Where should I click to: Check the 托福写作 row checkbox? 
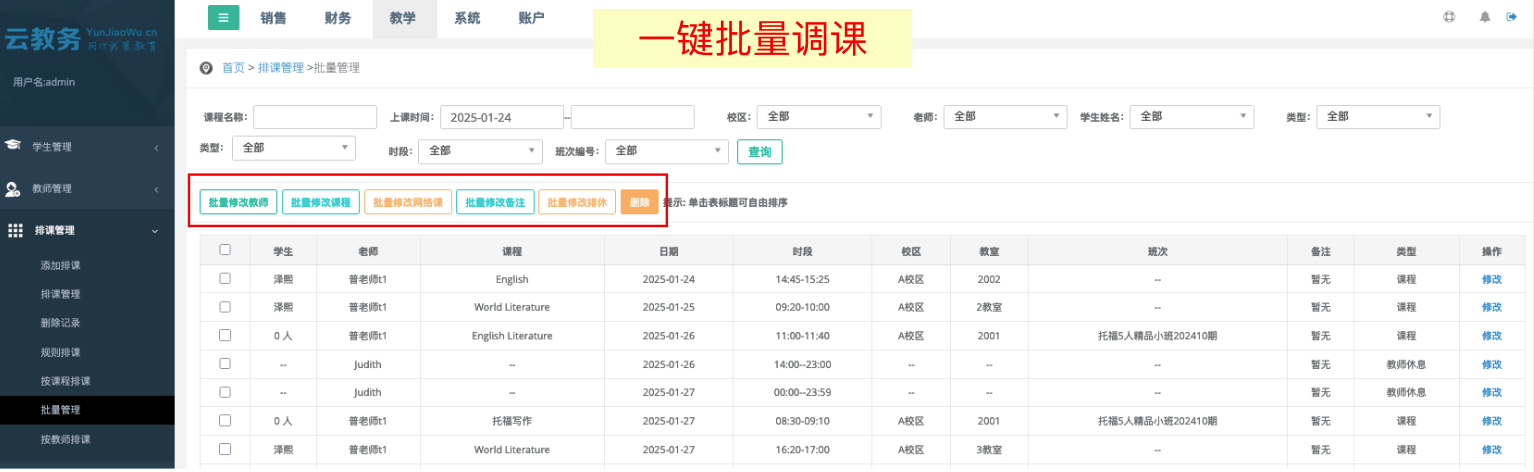225,421
